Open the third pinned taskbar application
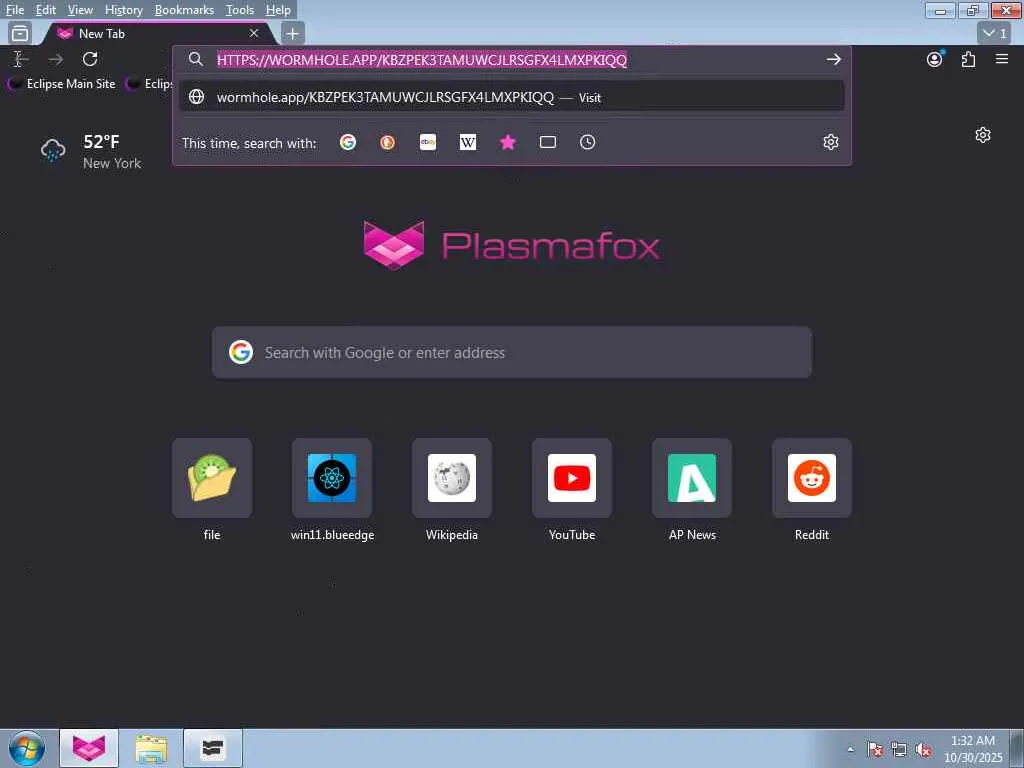 click(x=213, y=748)
